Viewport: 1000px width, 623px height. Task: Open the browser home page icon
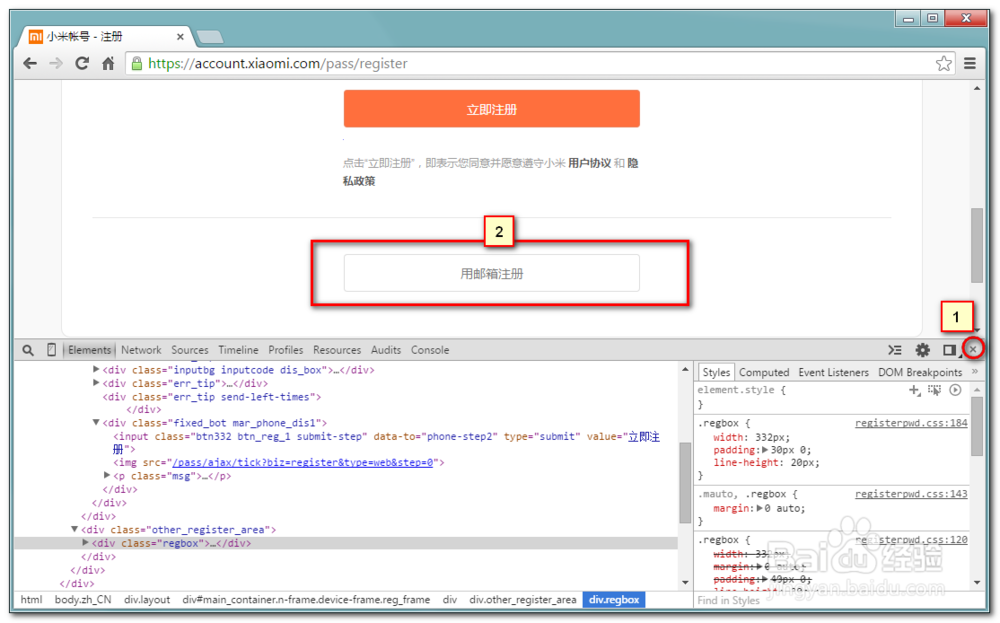(108, 63)
